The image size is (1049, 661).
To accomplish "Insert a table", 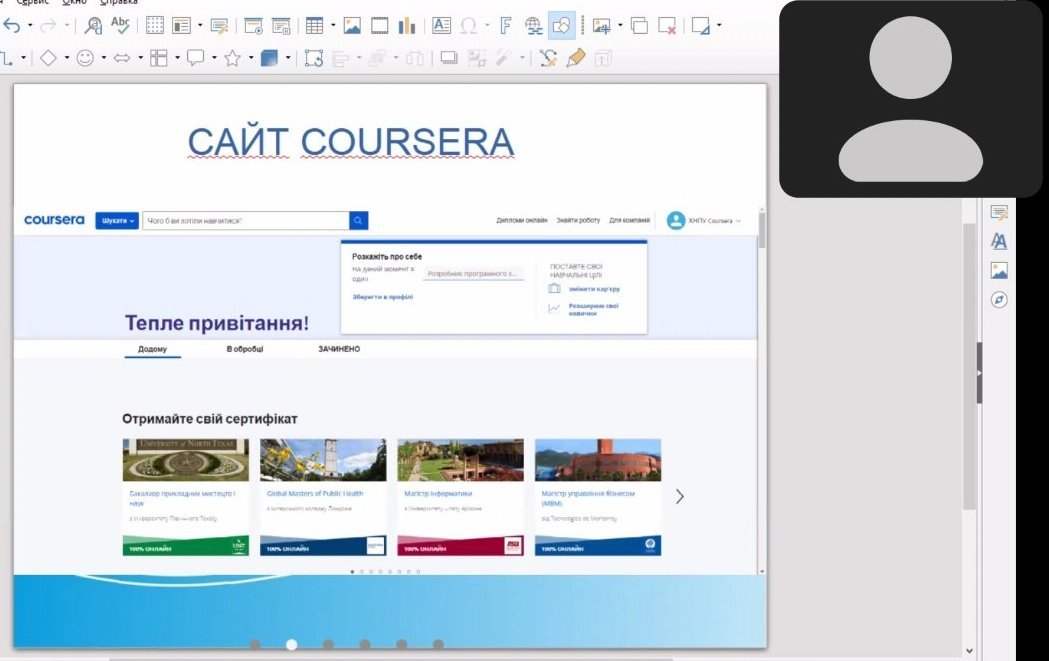I will tap(314, 26).
